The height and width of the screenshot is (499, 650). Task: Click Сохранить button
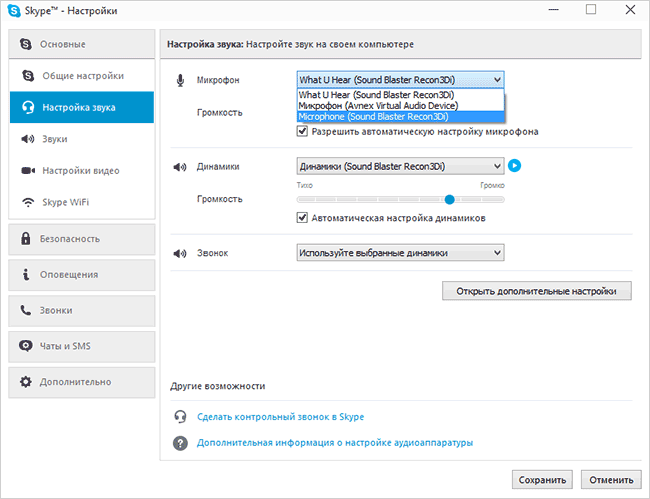[542, 480]
